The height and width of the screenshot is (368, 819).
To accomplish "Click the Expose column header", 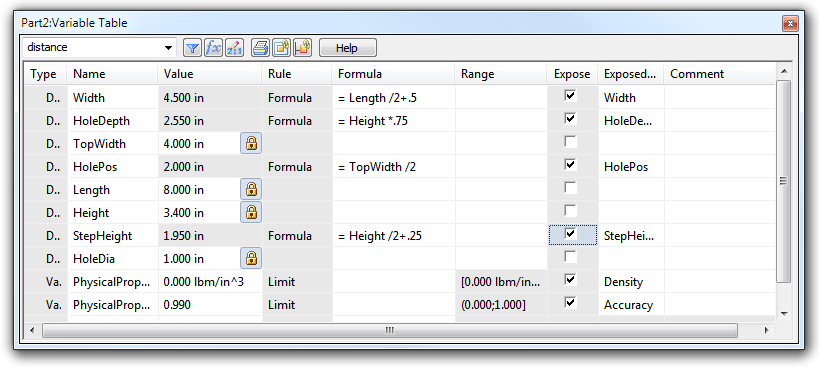I will click(x=572, y=74).
